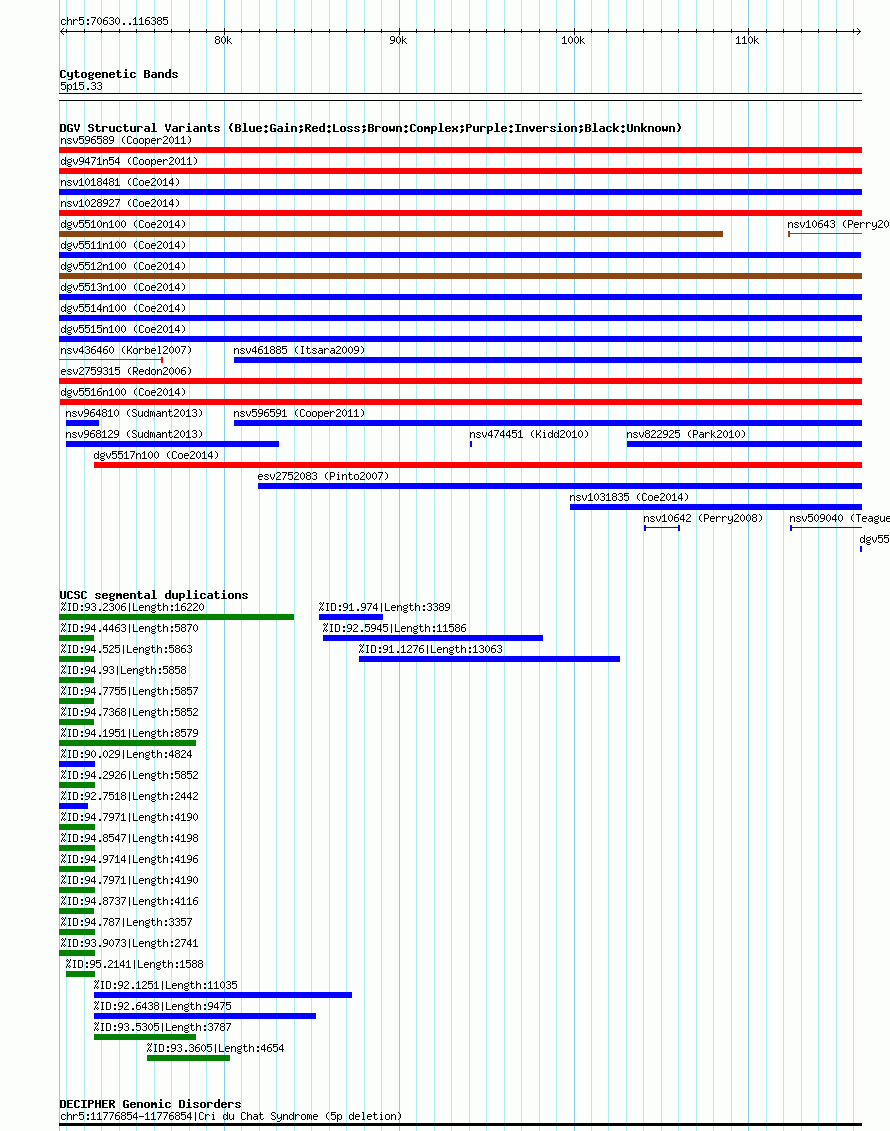Select %ID:94.7368 Length:5852 duplication
Image resolution: width=890 pixels, height=1131 pixels.
[76, 721]
